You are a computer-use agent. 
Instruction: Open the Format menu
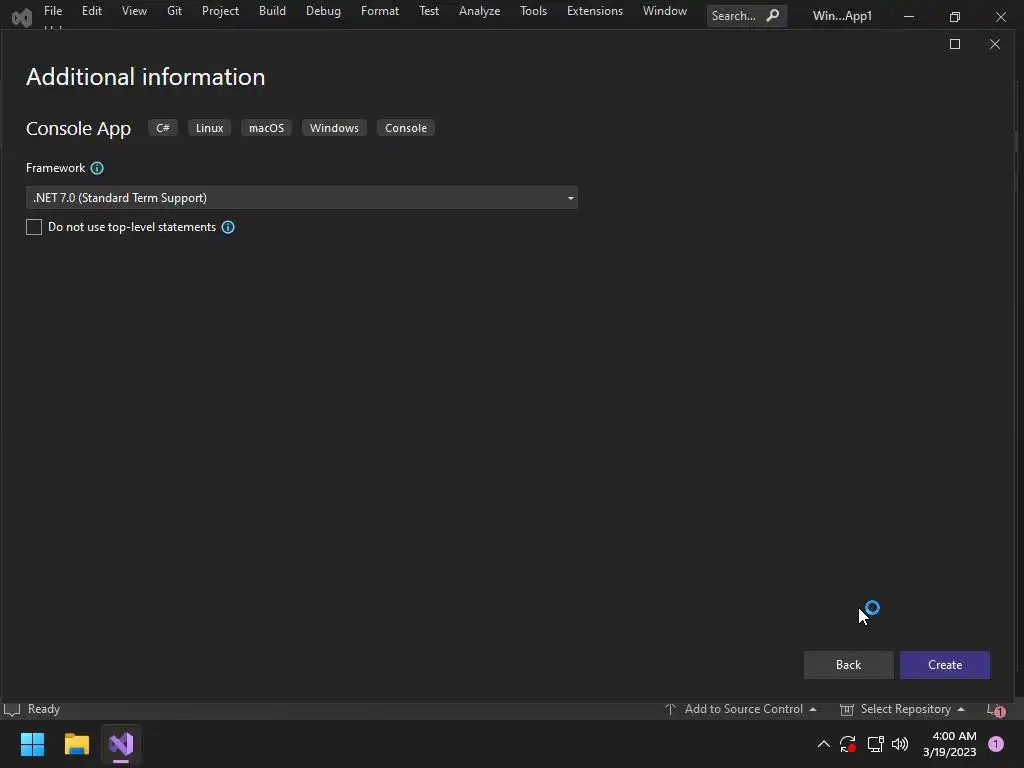point(379,11)
